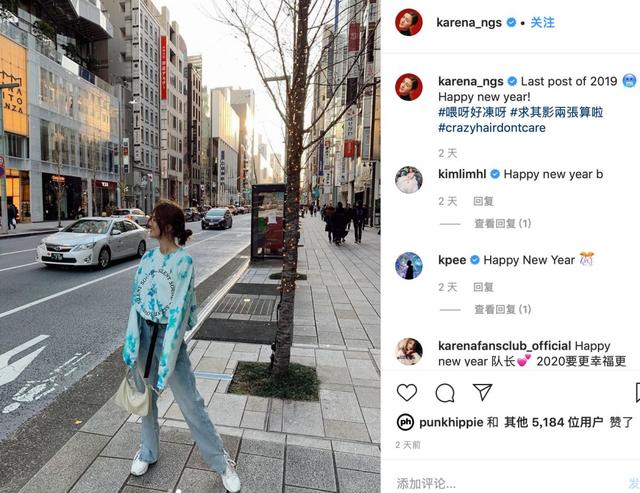The height and width of the screenshot is (493, 640).
Task: Reply to kpee's comment via 回复
Action: click(483, 287)
